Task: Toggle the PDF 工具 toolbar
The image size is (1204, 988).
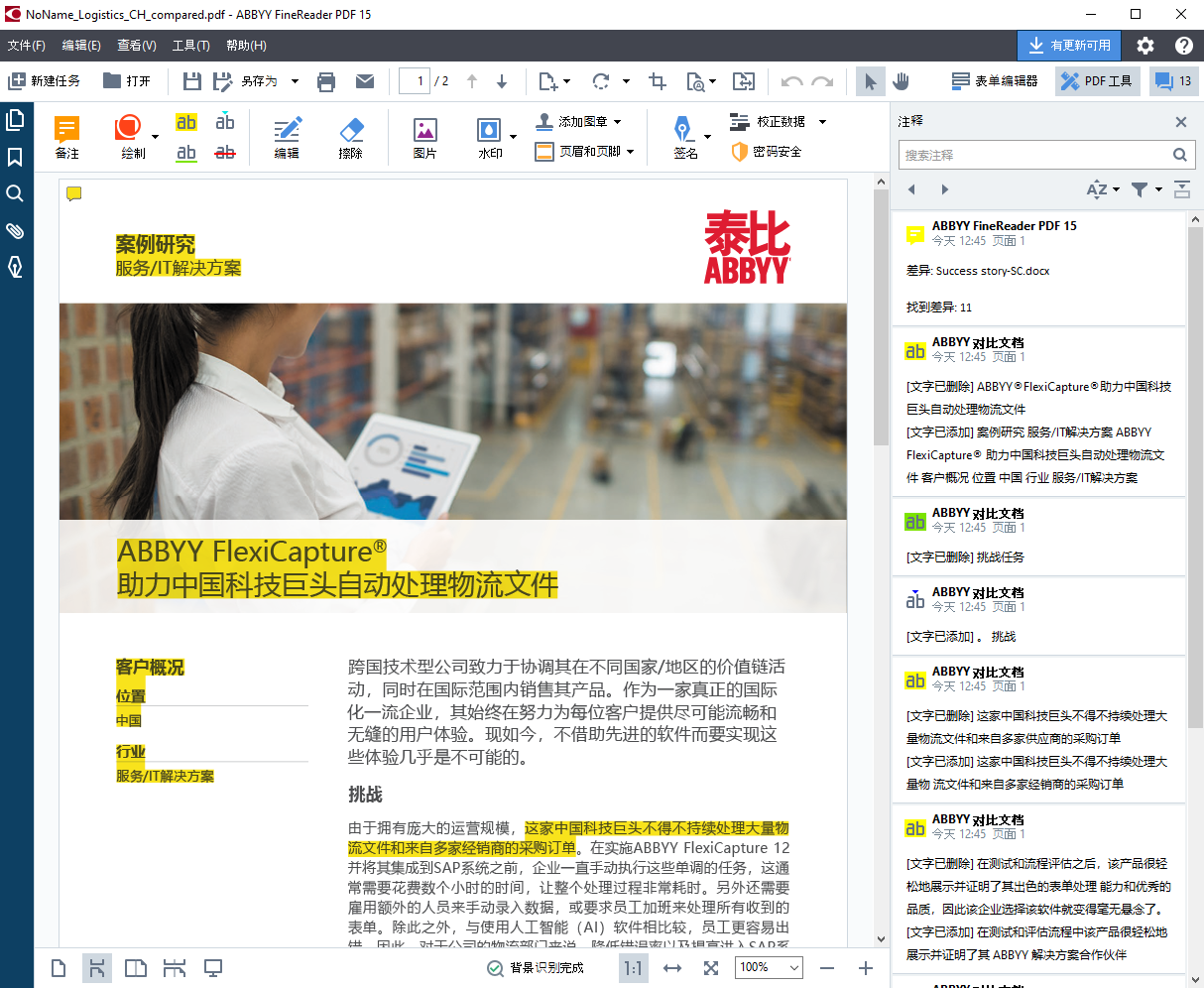Action: pos(1097,81)
